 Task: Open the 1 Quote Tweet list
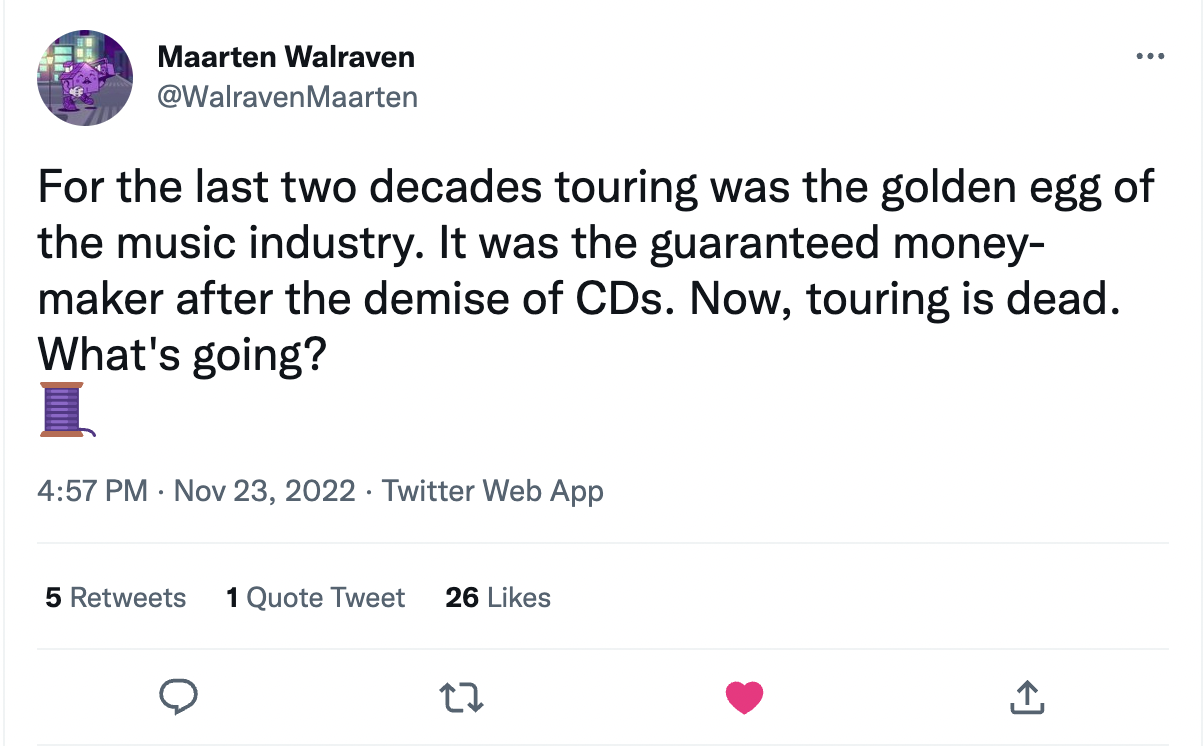314,597
